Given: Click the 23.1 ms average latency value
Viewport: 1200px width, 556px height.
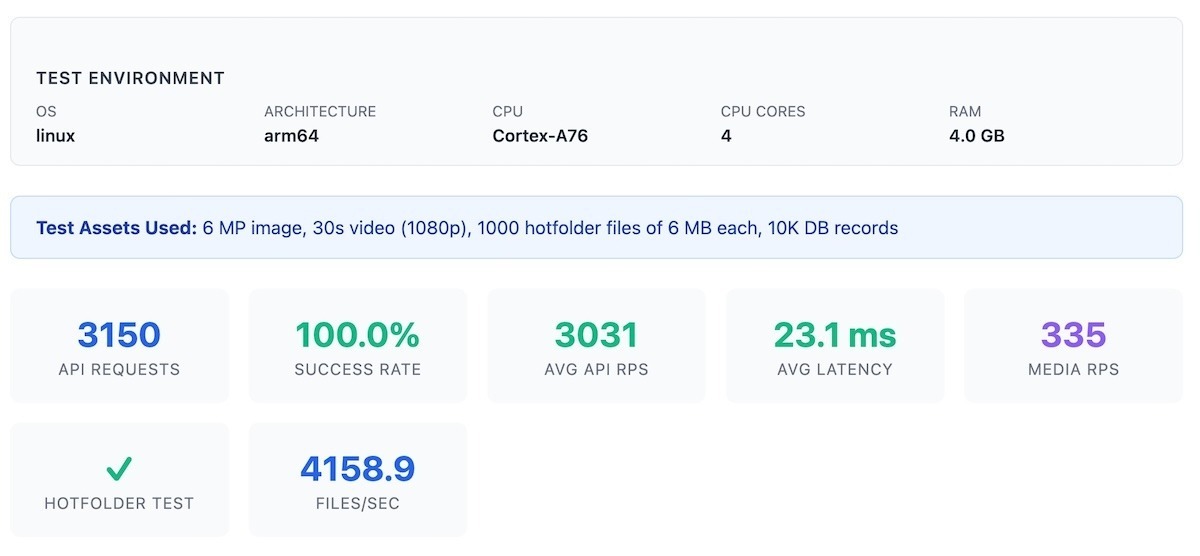Looking at the screenshot, I should 835,335.
